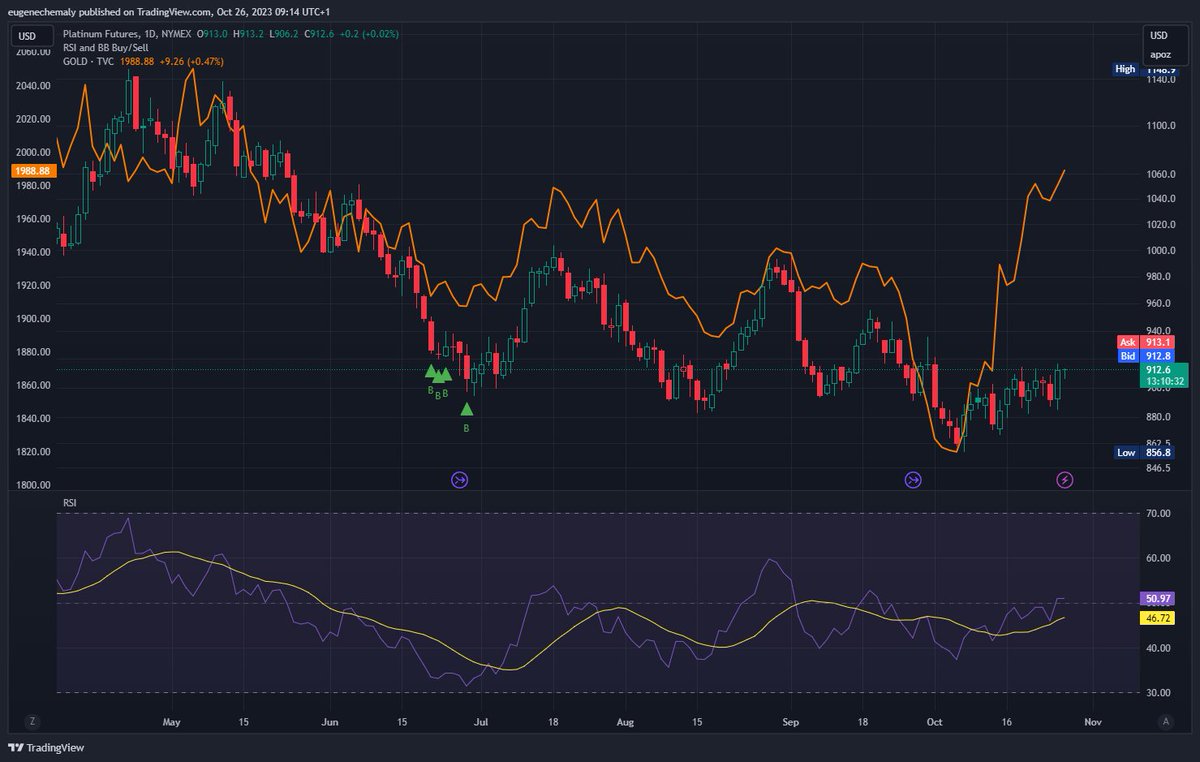Click the Jun date on the time axis
This screenshot has width=1200, height=762.
(x=331, y=720)
